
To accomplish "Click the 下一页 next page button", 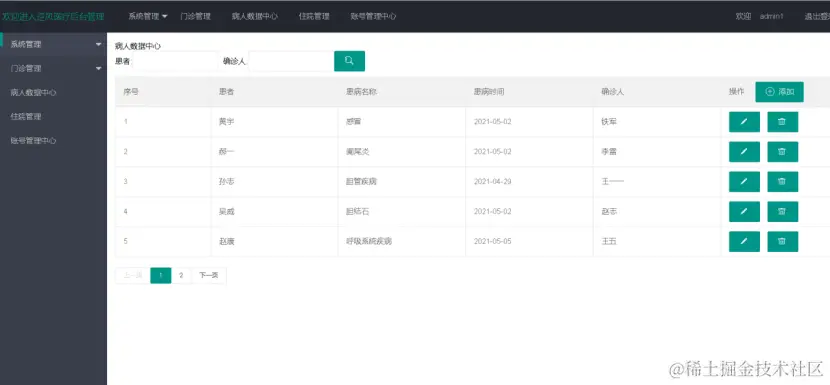I will [x=209, y=275].
